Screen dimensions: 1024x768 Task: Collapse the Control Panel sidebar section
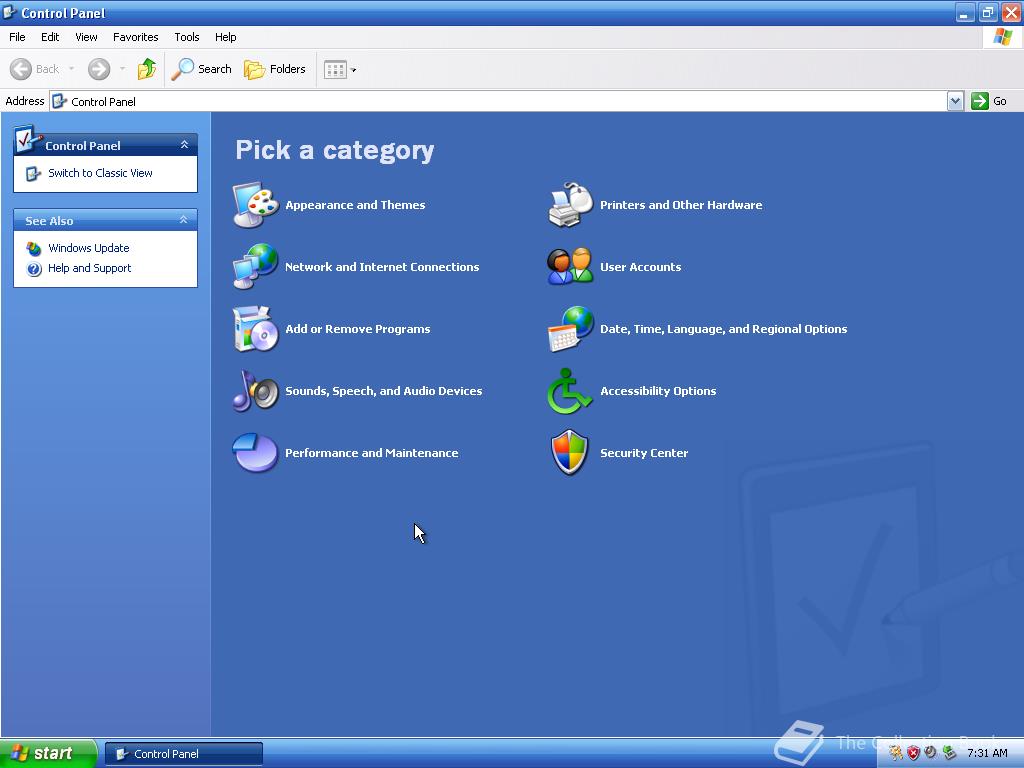[184, 144]
